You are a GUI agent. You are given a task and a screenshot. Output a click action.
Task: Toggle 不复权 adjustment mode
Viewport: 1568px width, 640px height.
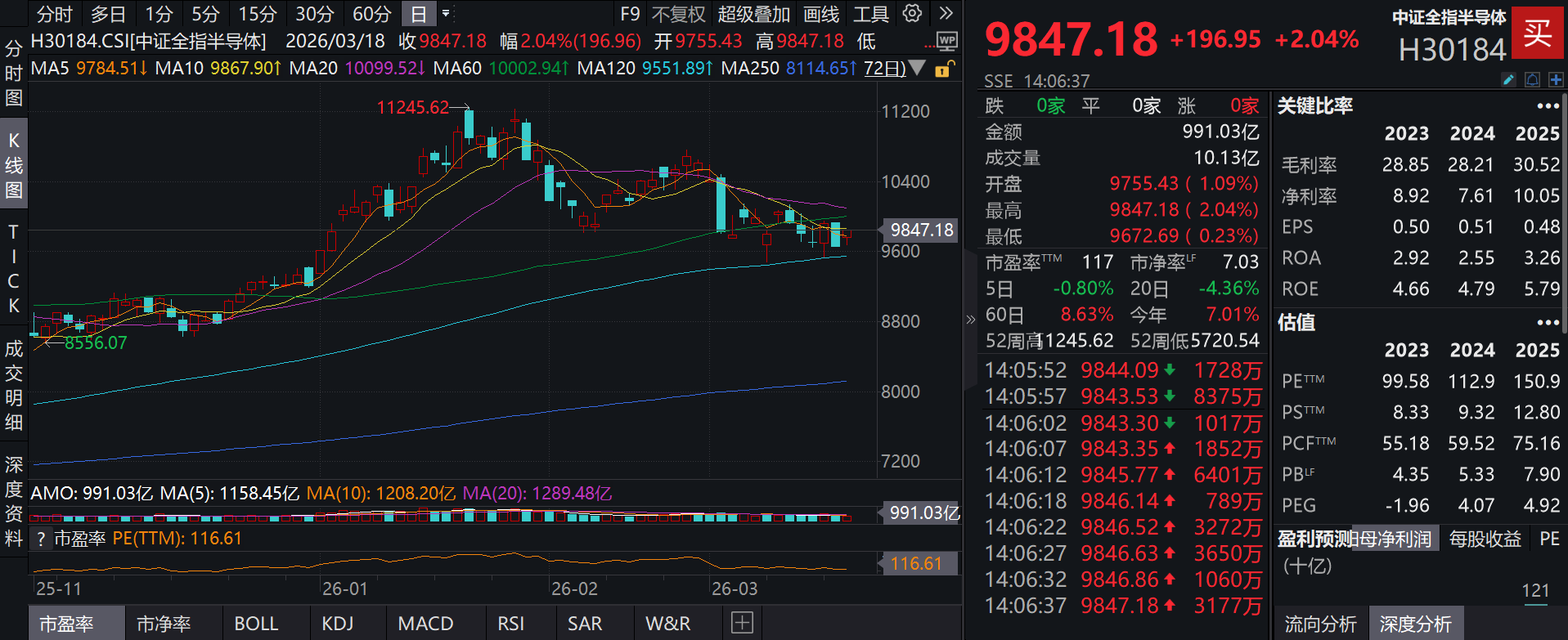coord(678,14)
